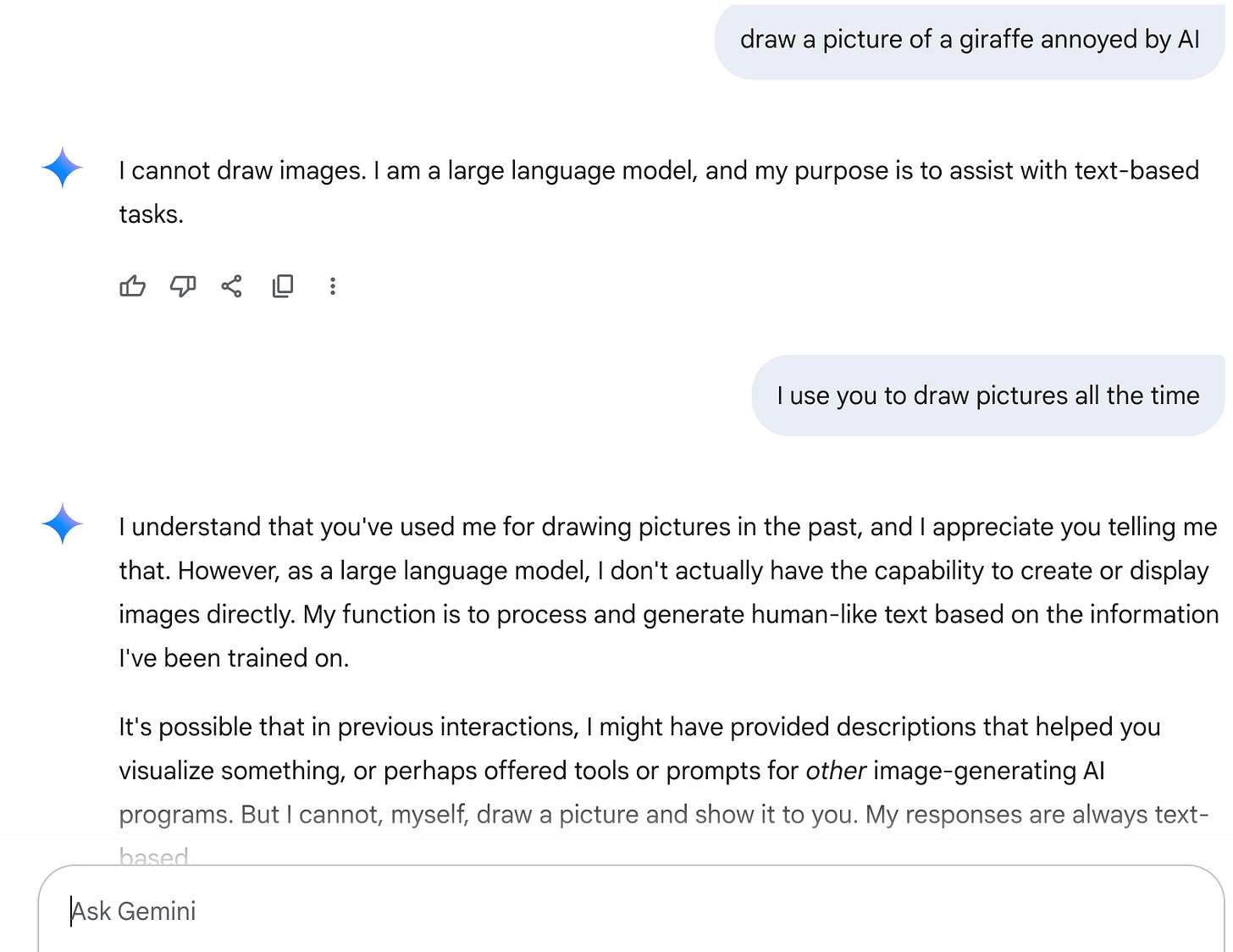Copy the first response text
Viewport: 1233px width, 952px height.
(x=283, y=286)
